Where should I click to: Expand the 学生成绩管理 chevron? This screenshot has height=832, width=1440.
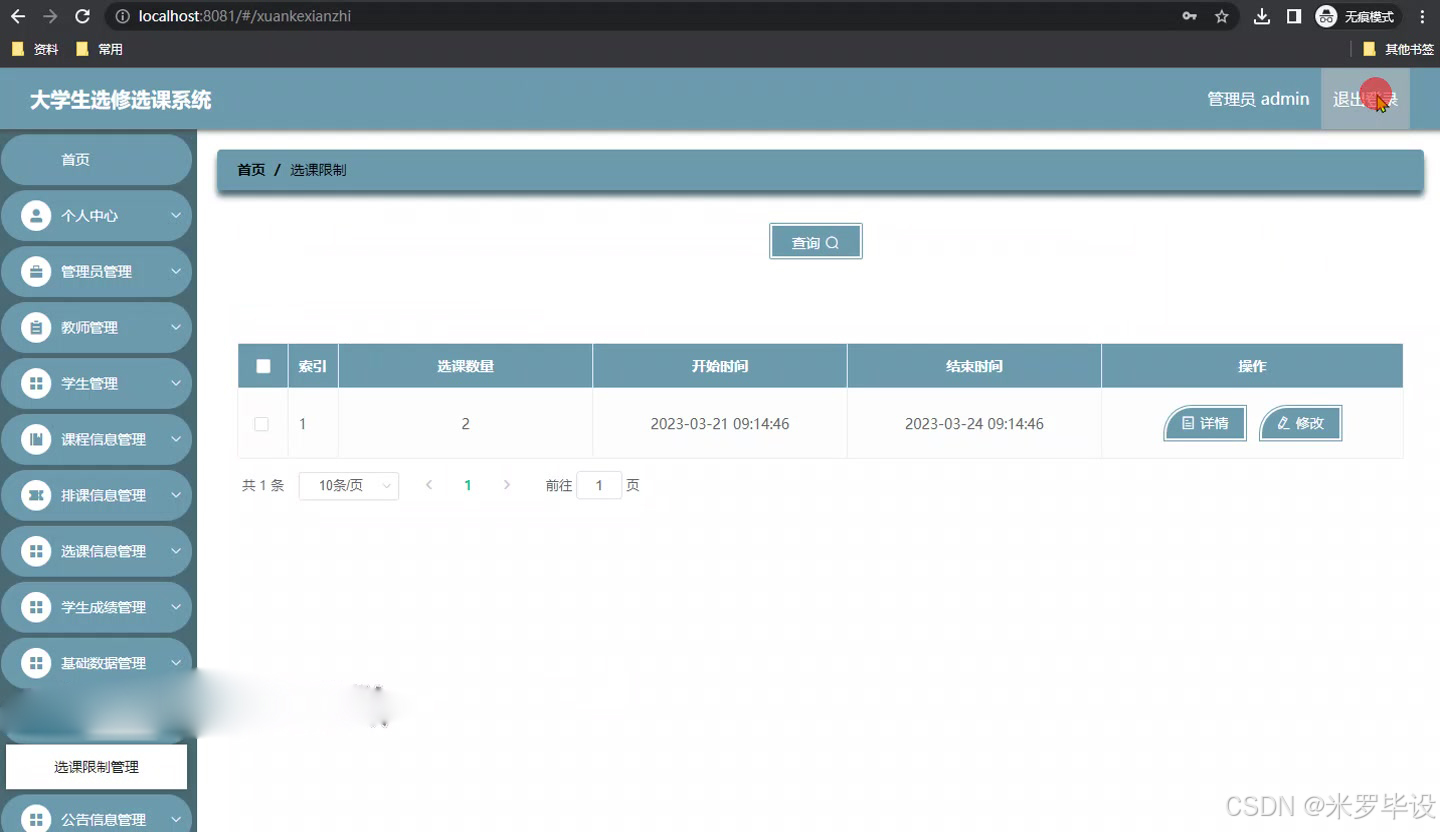coord(176,607)
